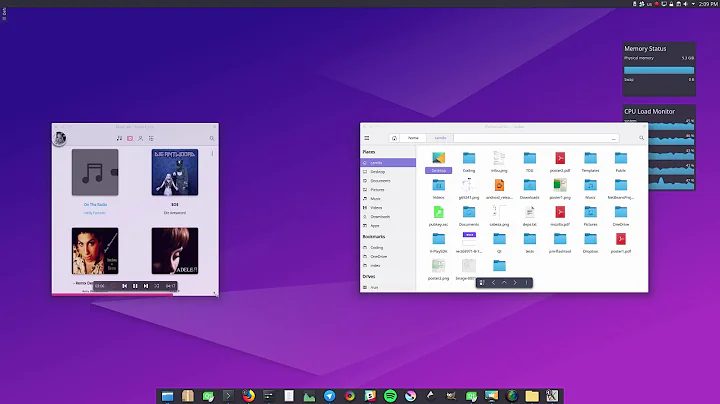720x404 pixels.
Task: Launch Spotify from the dock
Action: coord(390,396)
